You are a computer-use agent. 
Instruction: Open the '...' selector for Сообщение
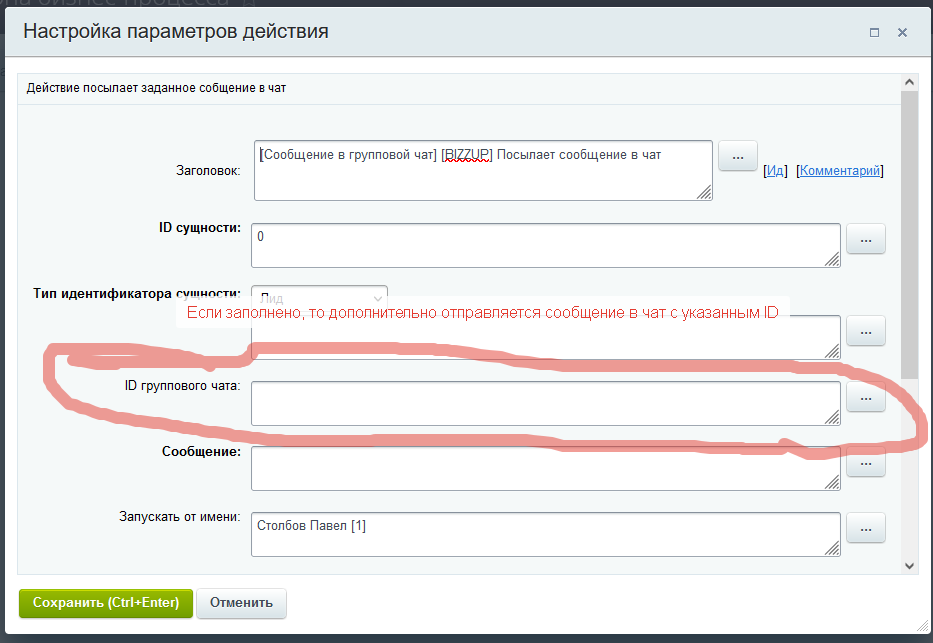pyautogui.click(x=866, y=464)
